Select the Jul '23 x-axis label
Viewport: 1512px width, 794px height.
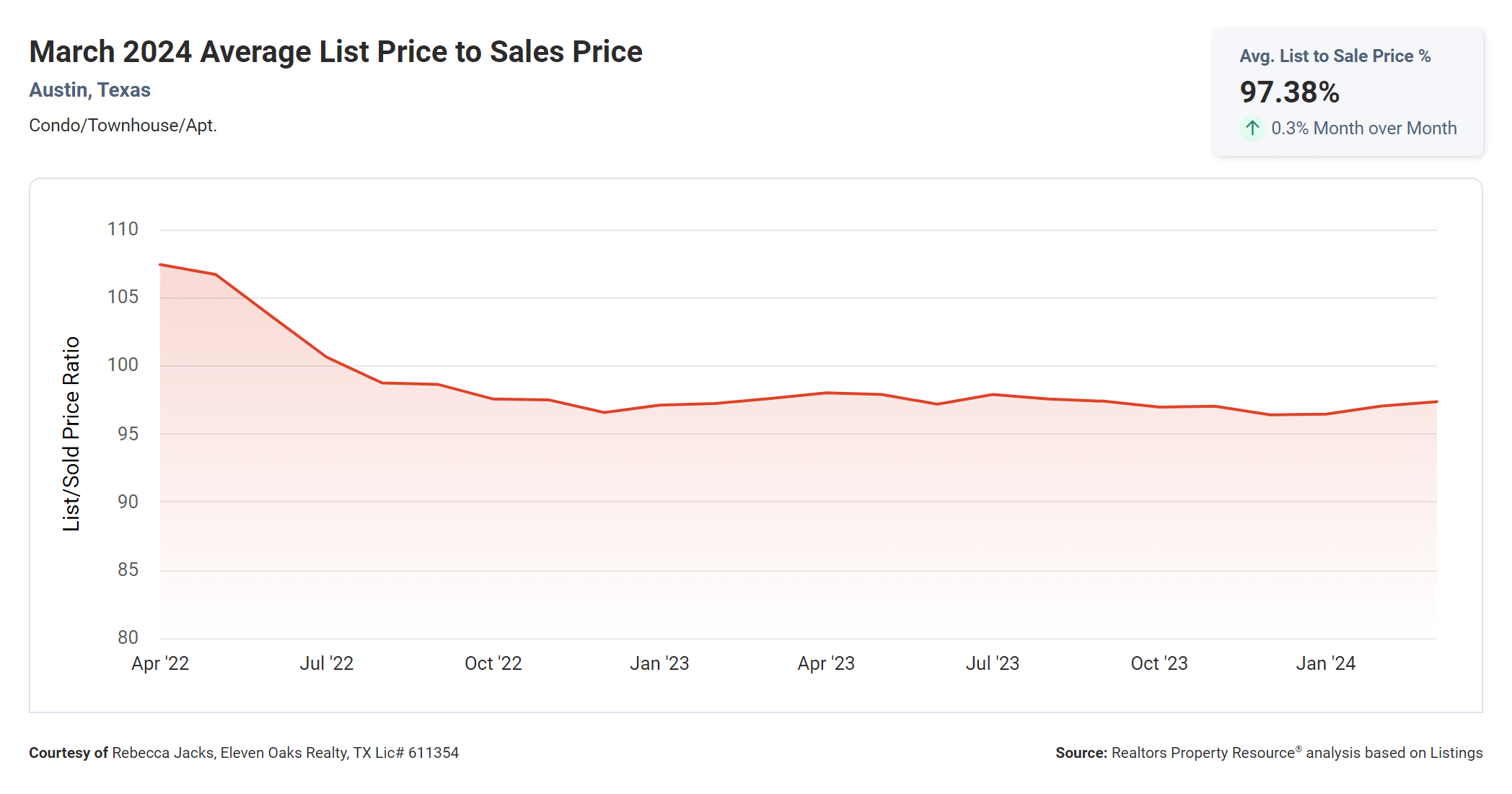click(993, 663)
